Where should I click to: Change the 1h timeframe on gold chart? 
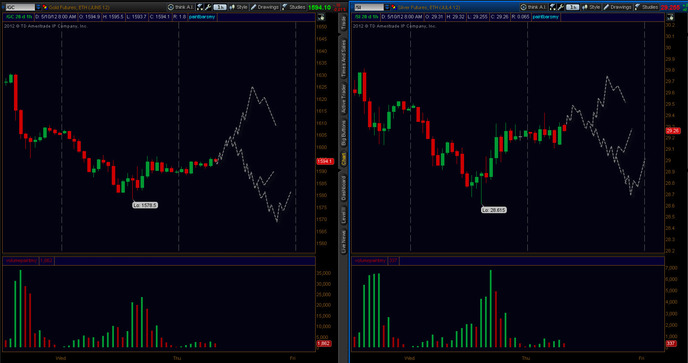pos(219,7)
